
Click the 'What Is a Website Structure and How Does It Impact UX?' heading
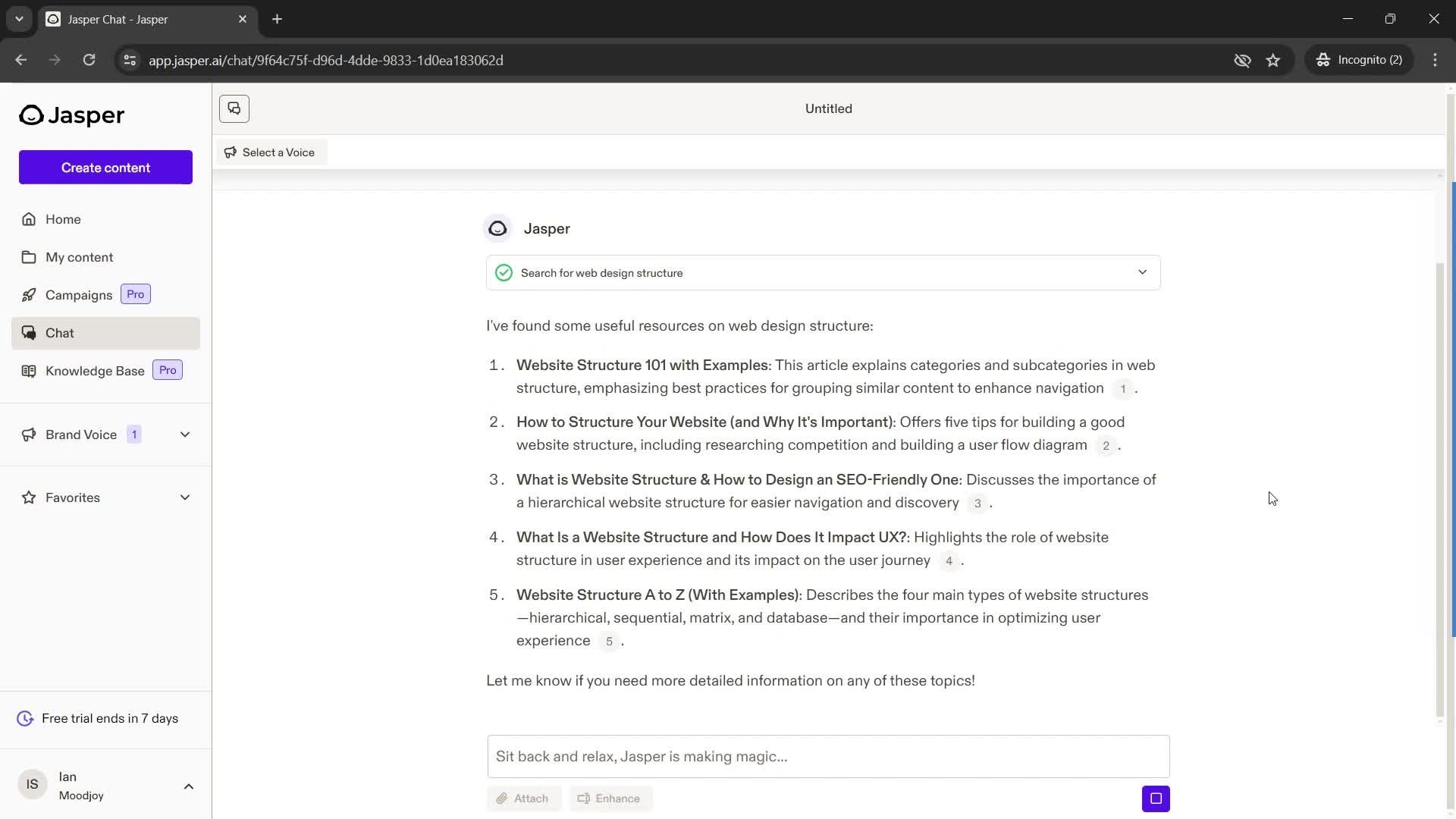[x=711, y=538]
